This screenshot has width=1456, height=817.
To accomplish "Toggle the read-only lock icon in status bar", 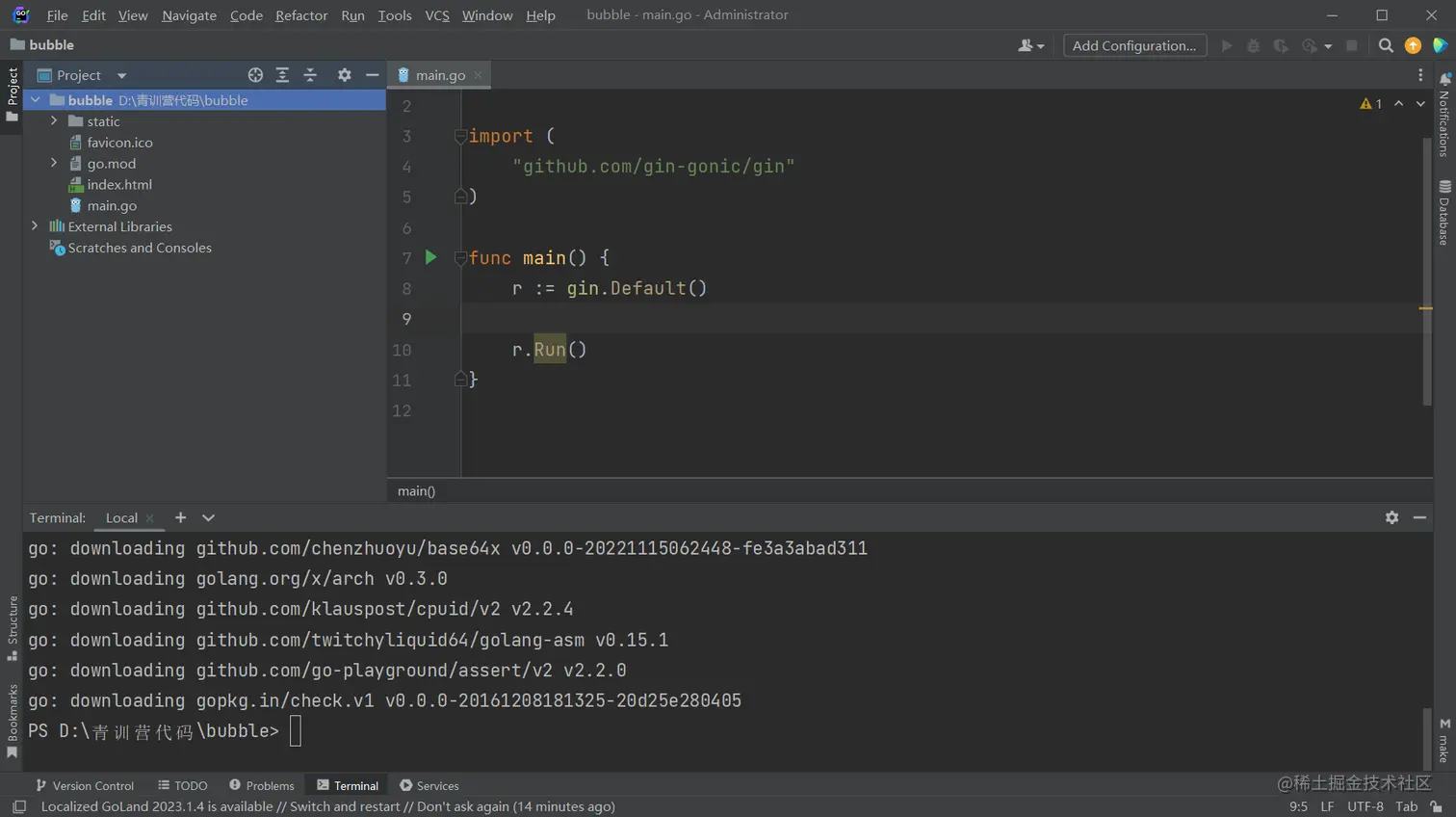I will point(1437,806).
